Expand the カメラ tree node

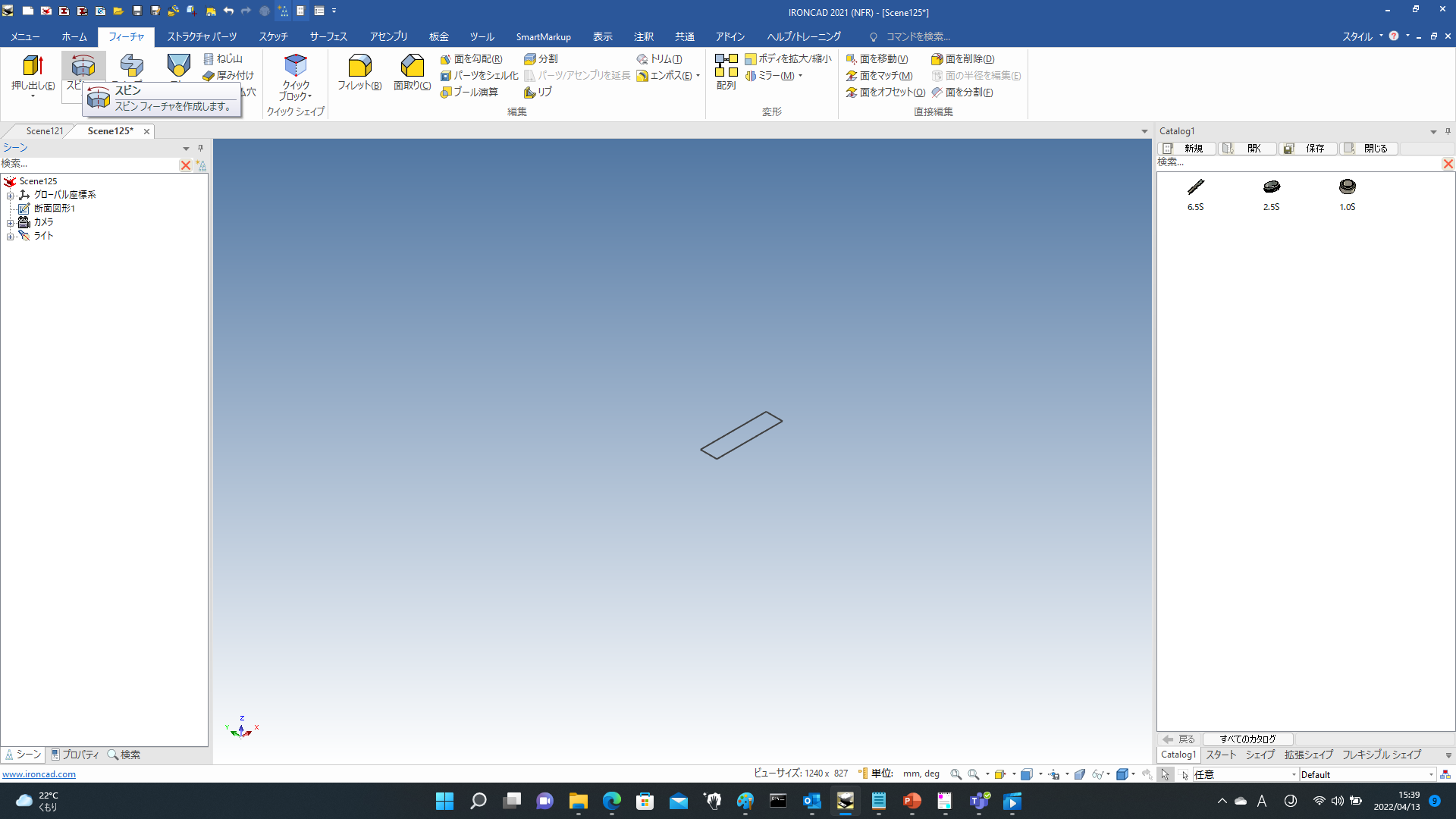click(11, 222)
